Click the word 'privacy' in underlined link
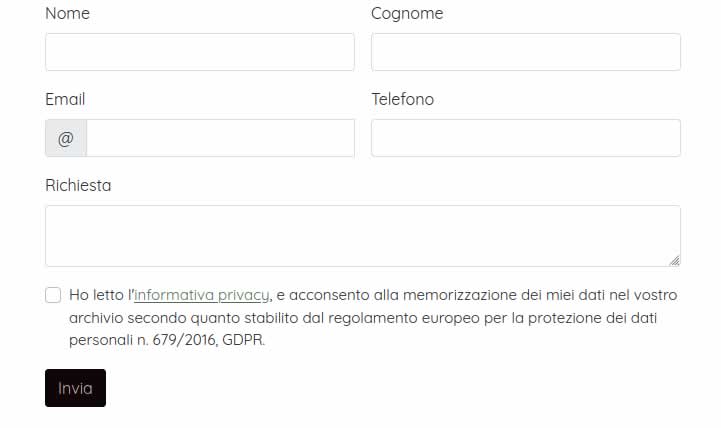The height and width of the screenshot is (428, 721). pos(243,296)
